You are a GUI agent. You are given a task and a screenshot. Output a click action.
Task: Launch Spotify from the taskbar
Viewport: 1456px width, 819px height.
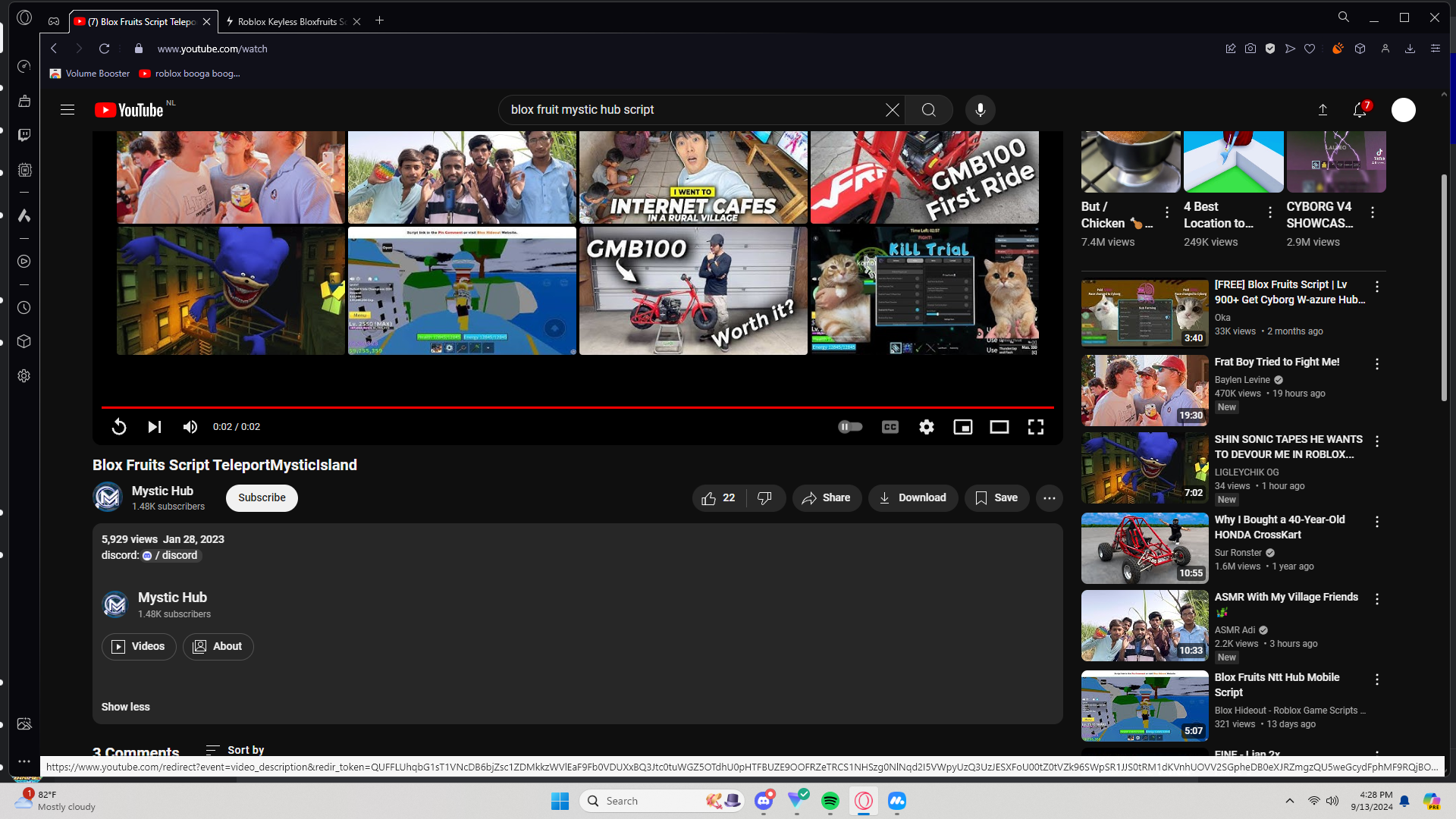(x=830, y=801)
